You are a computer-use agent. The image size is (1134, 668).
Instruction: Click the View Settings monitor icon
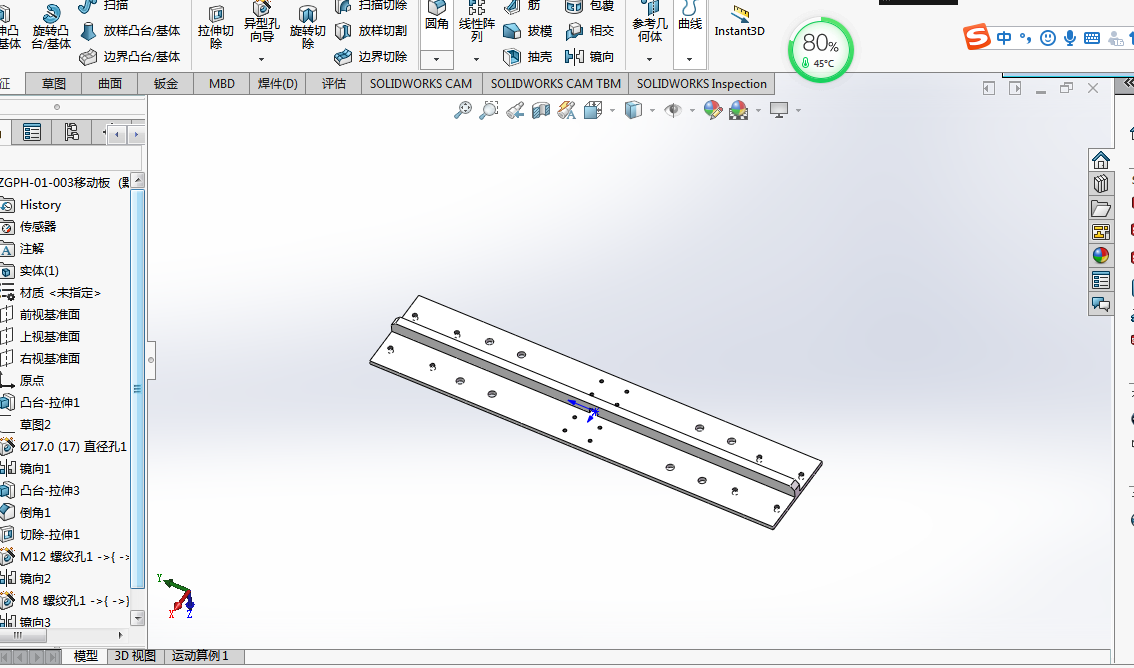click(779, 110)
